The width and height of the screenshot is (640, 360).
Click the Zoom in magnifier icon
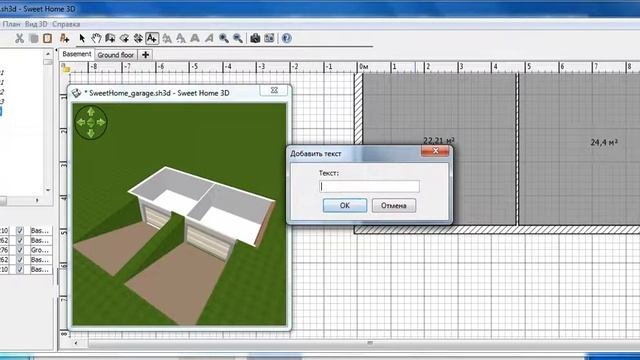coord(224,38)
